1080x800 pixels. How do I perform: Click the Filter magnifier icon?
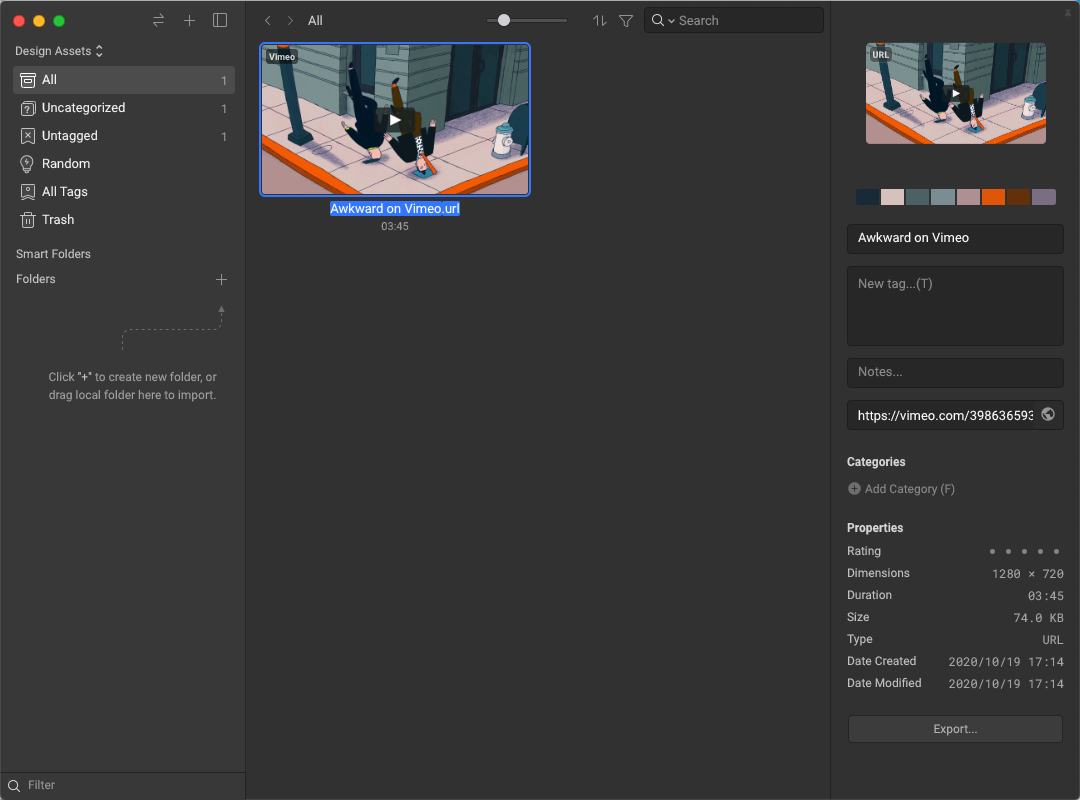click(x=14, y=786)
